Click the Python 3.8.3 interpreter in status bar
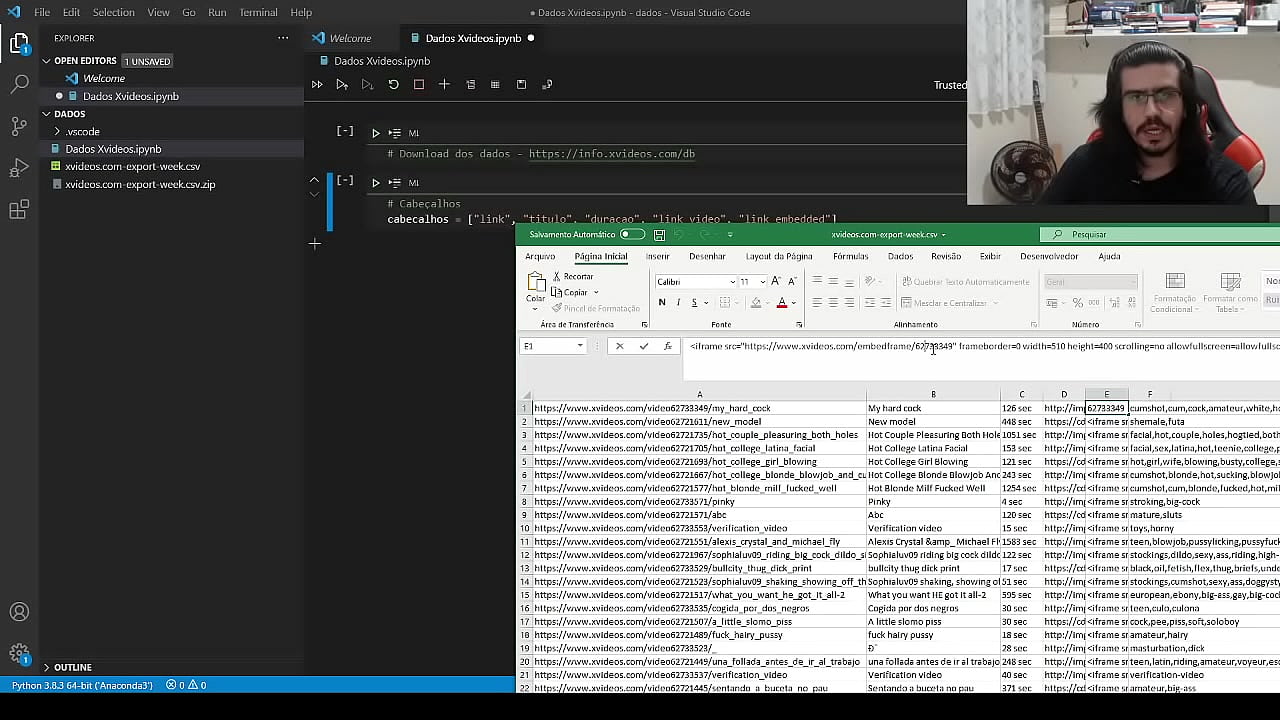The height and width of the screenshot is (720, 1280). (82, 685)
